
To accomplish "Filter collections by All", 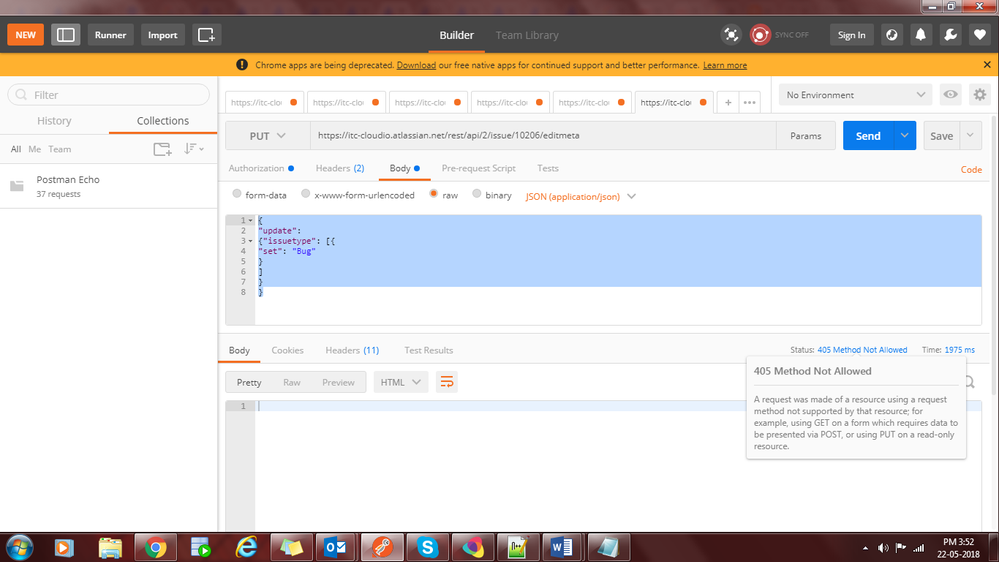I will point(16,149).
